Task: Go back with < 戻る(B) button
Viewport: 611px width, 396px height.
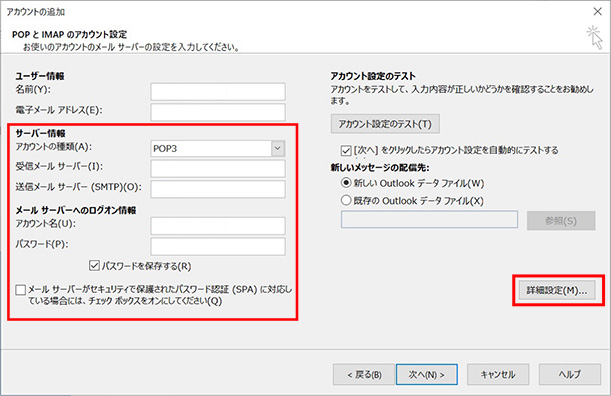Action: 364,375
